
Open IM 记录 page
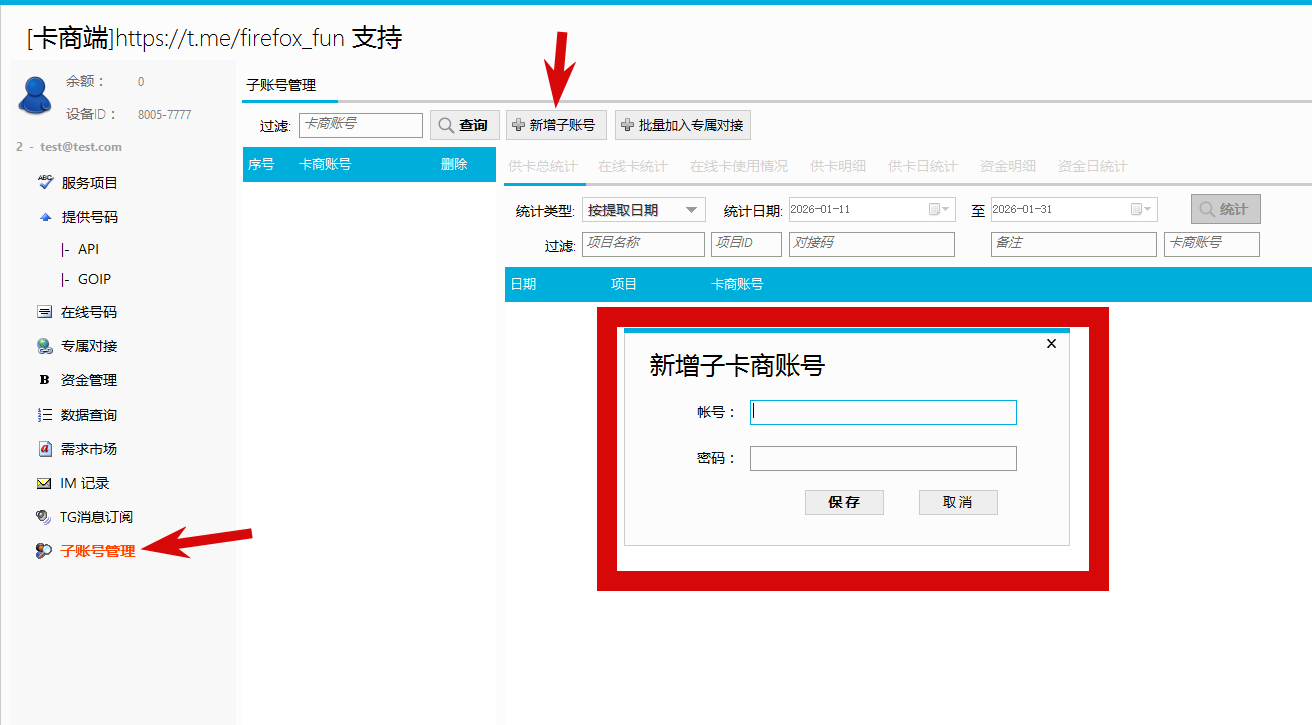(x=85, y=483)
